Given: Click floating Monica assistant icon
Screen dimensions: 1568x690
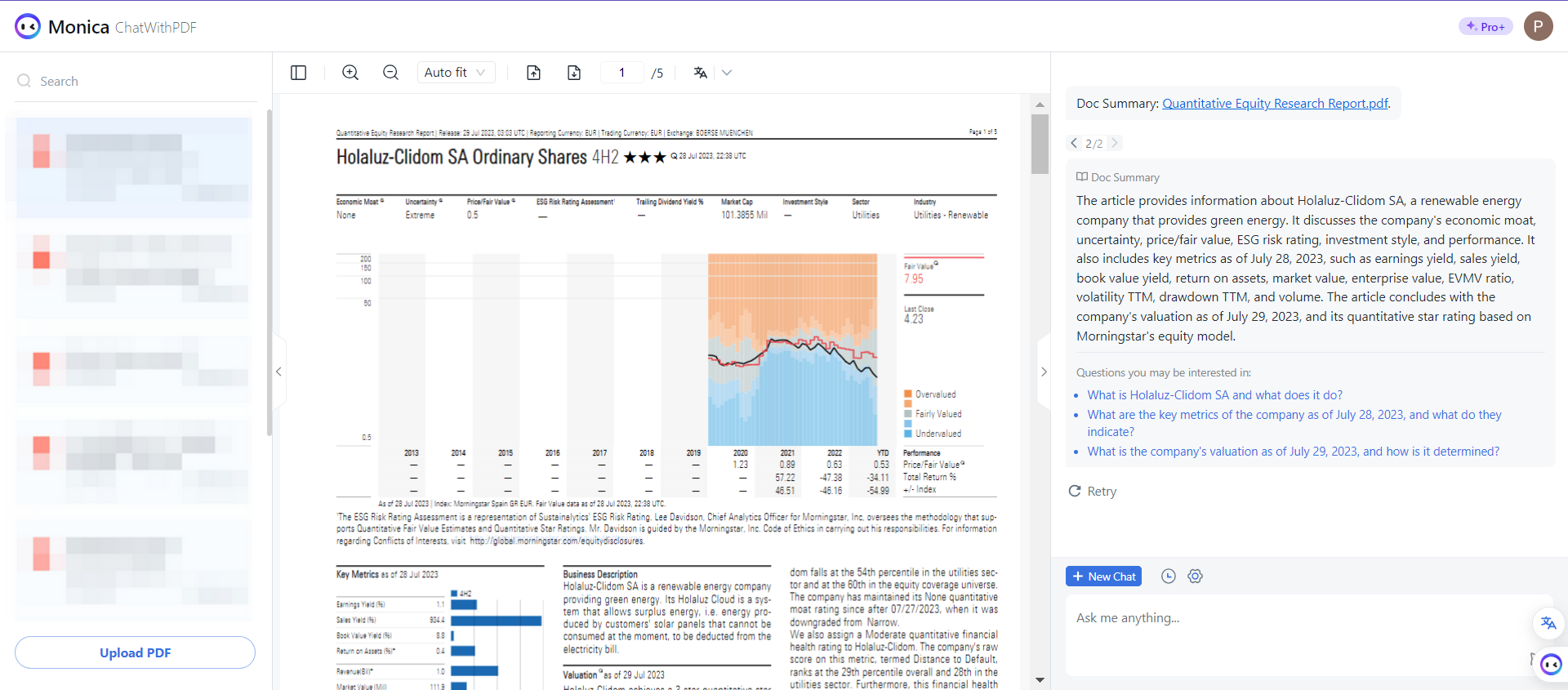Looking at the screenshot, I should point(1551,664).
